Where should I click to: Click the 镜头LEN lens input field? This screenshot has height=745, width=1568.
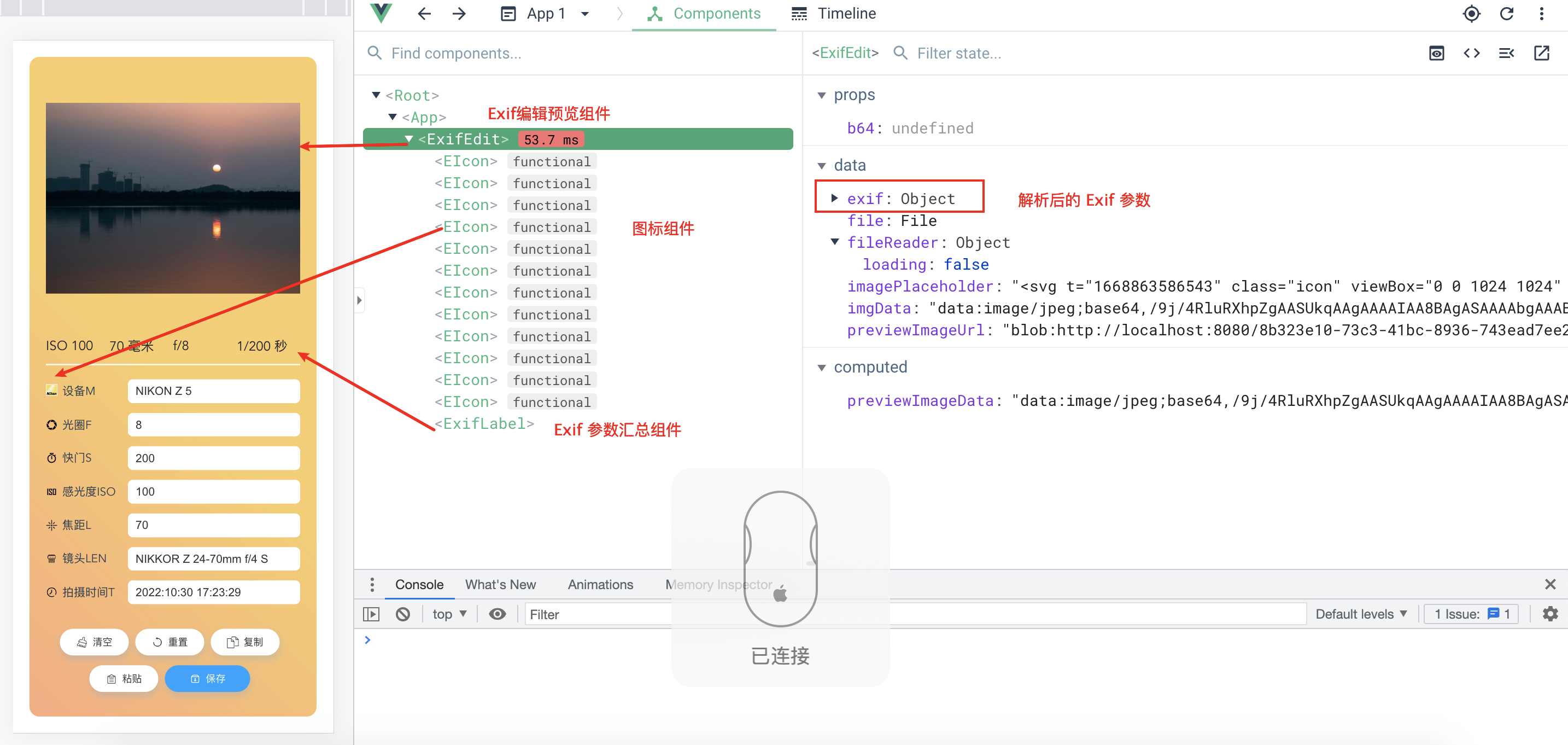click(214, 558)
